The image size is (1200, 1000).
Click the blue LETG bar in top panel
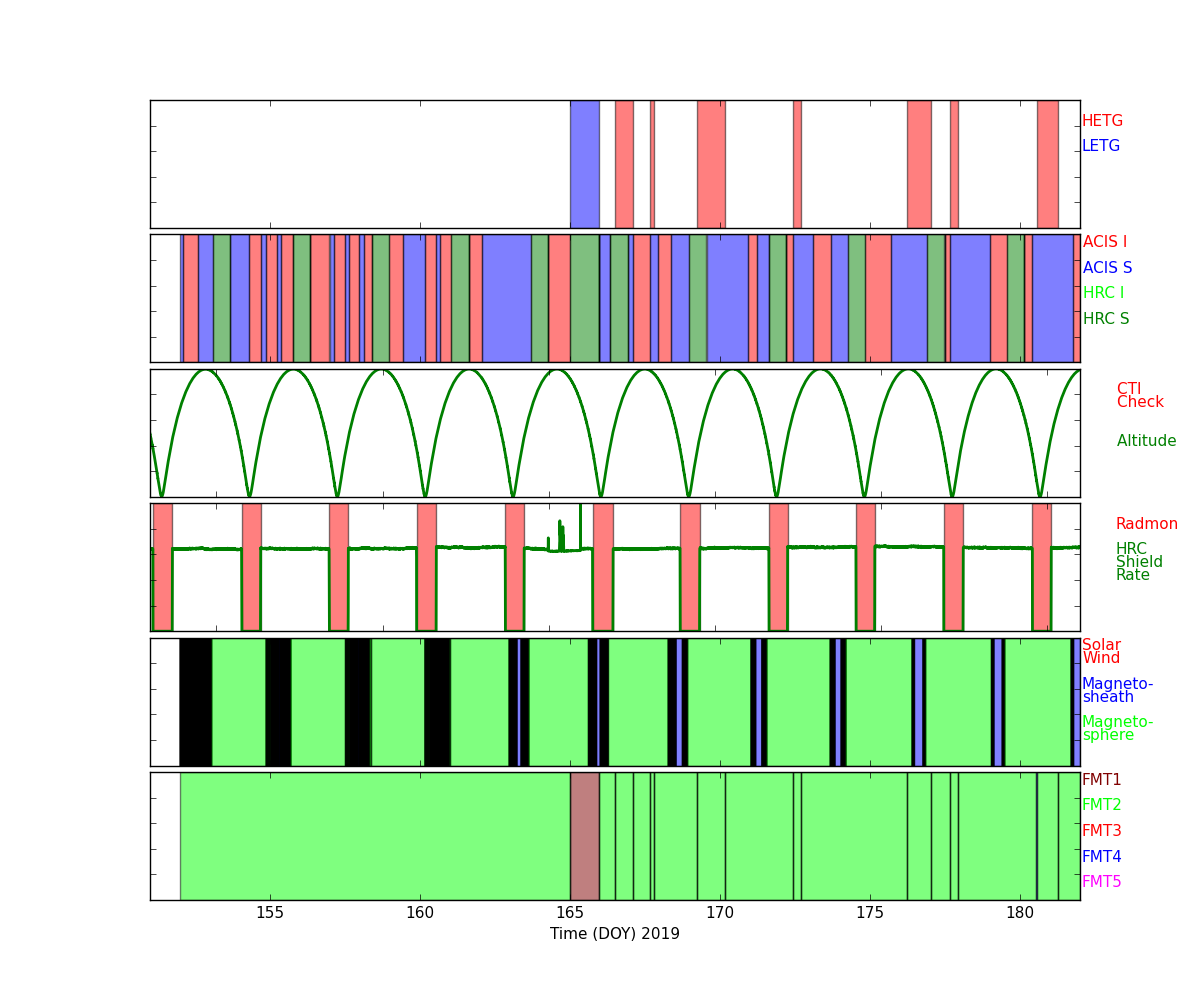coord(584,164)
